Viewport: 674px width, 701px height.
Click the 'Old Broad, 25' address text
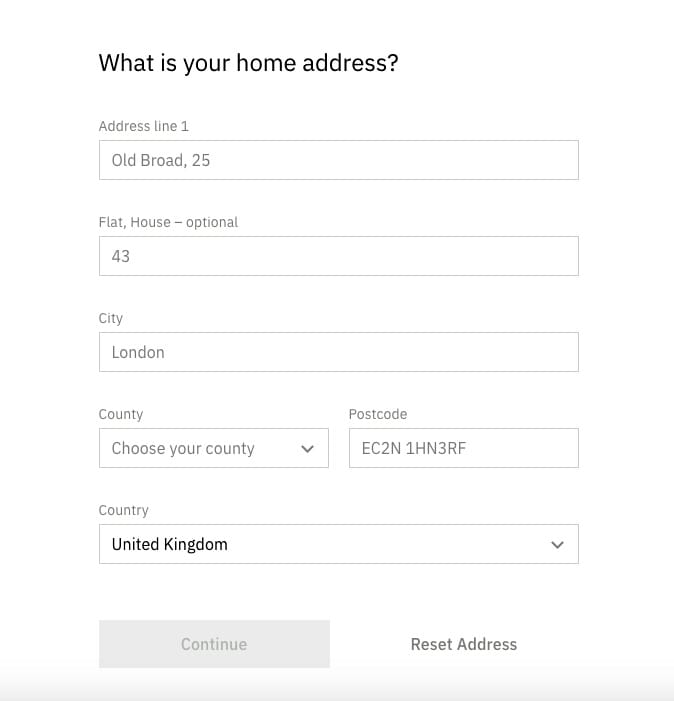[161, 160]
